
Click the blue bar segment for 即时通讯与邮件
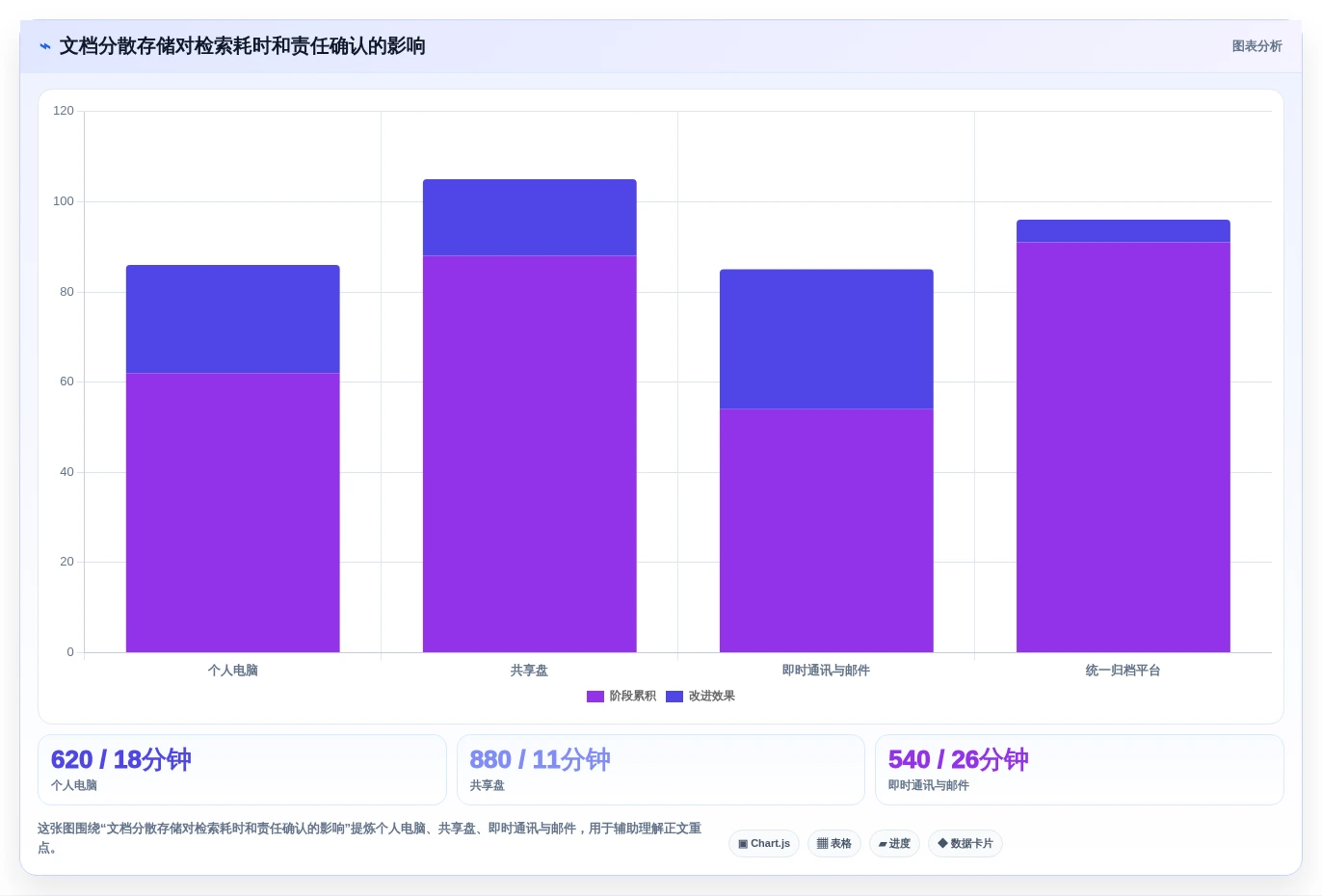coord(827,339)
